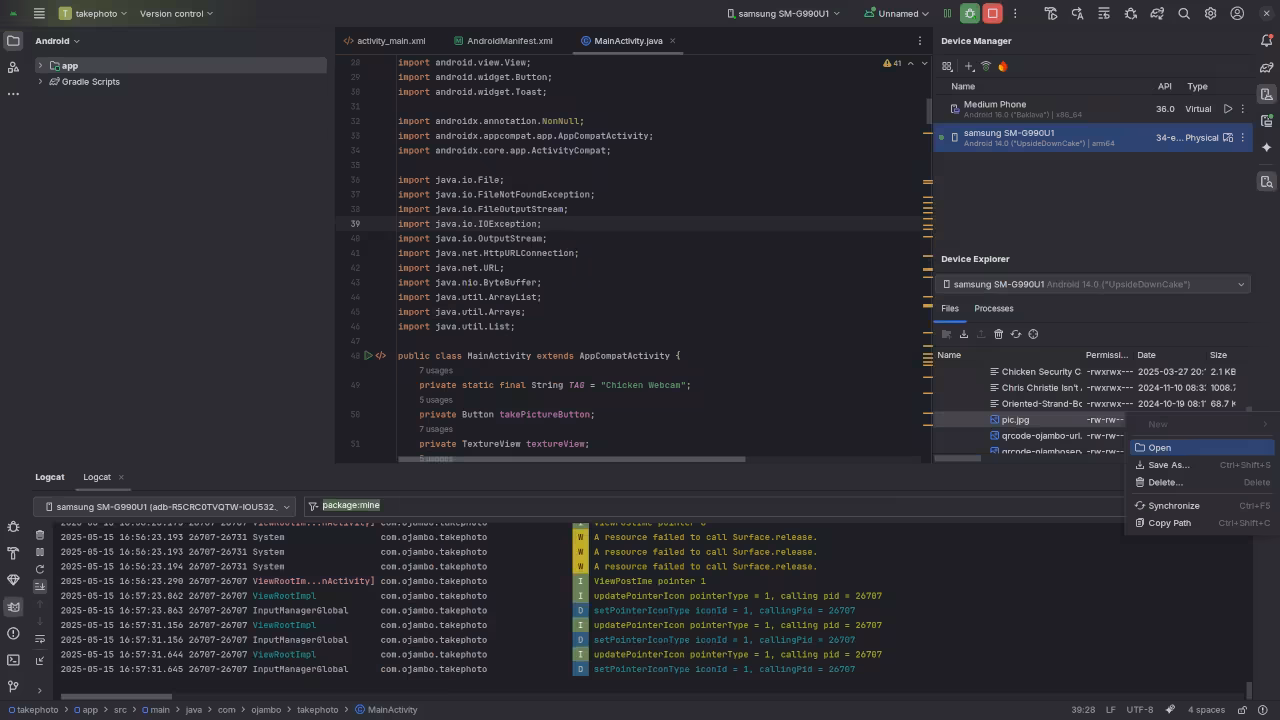
Task: Switch to activity_main.xml tab
Action: (x=384, y=41)
